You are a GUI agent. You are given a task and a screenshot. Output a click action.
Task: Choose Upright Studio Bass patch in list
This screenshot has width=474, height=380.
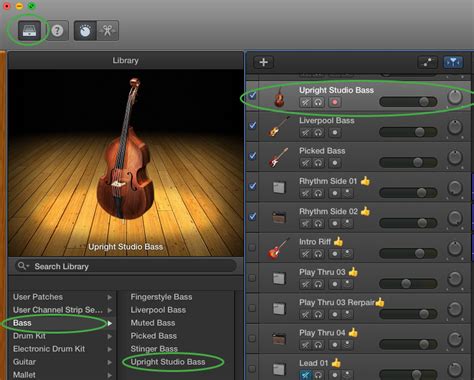pyautogui.click(x=168, y=362)
